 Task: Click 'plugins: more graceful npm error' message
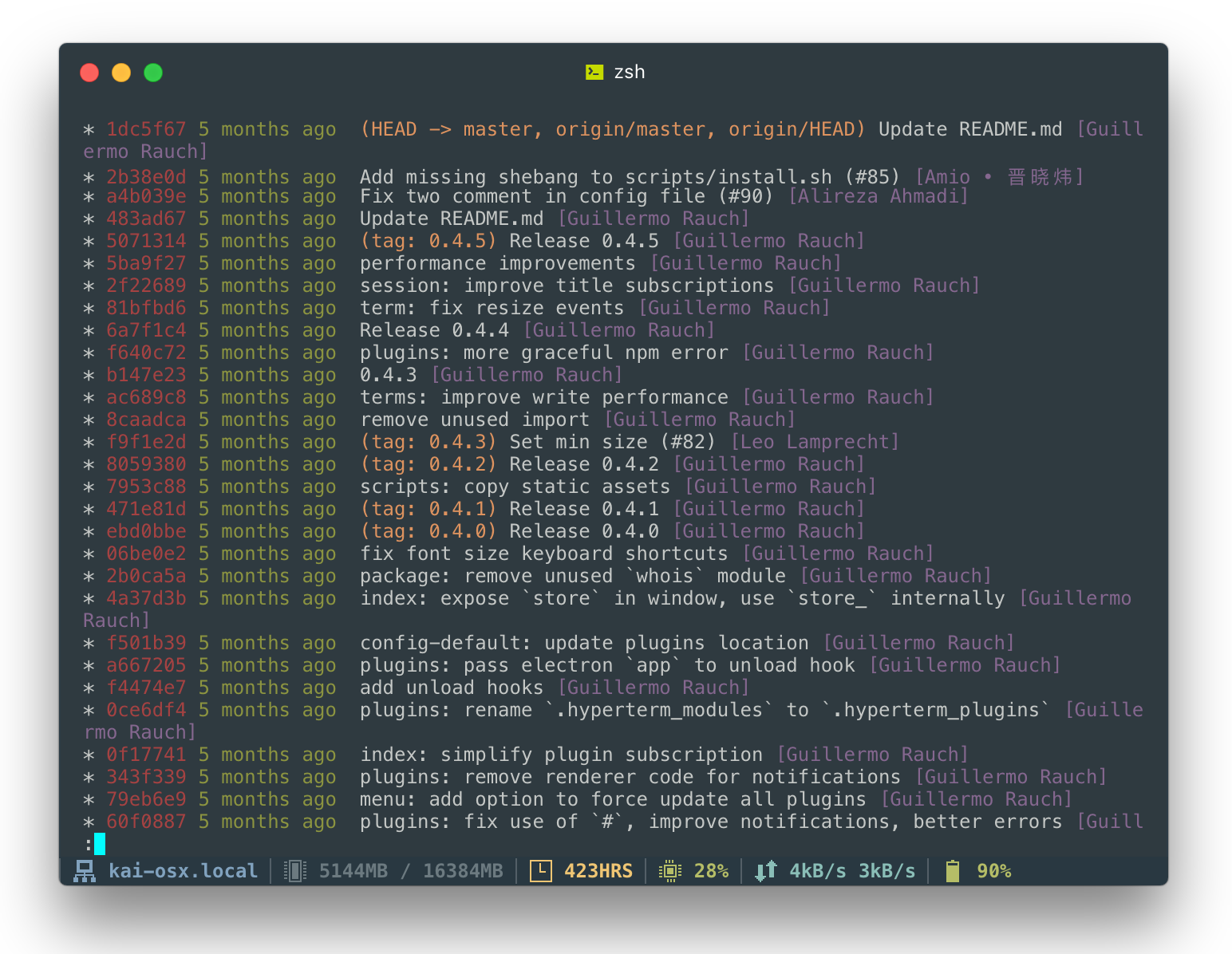coord(544,353)
